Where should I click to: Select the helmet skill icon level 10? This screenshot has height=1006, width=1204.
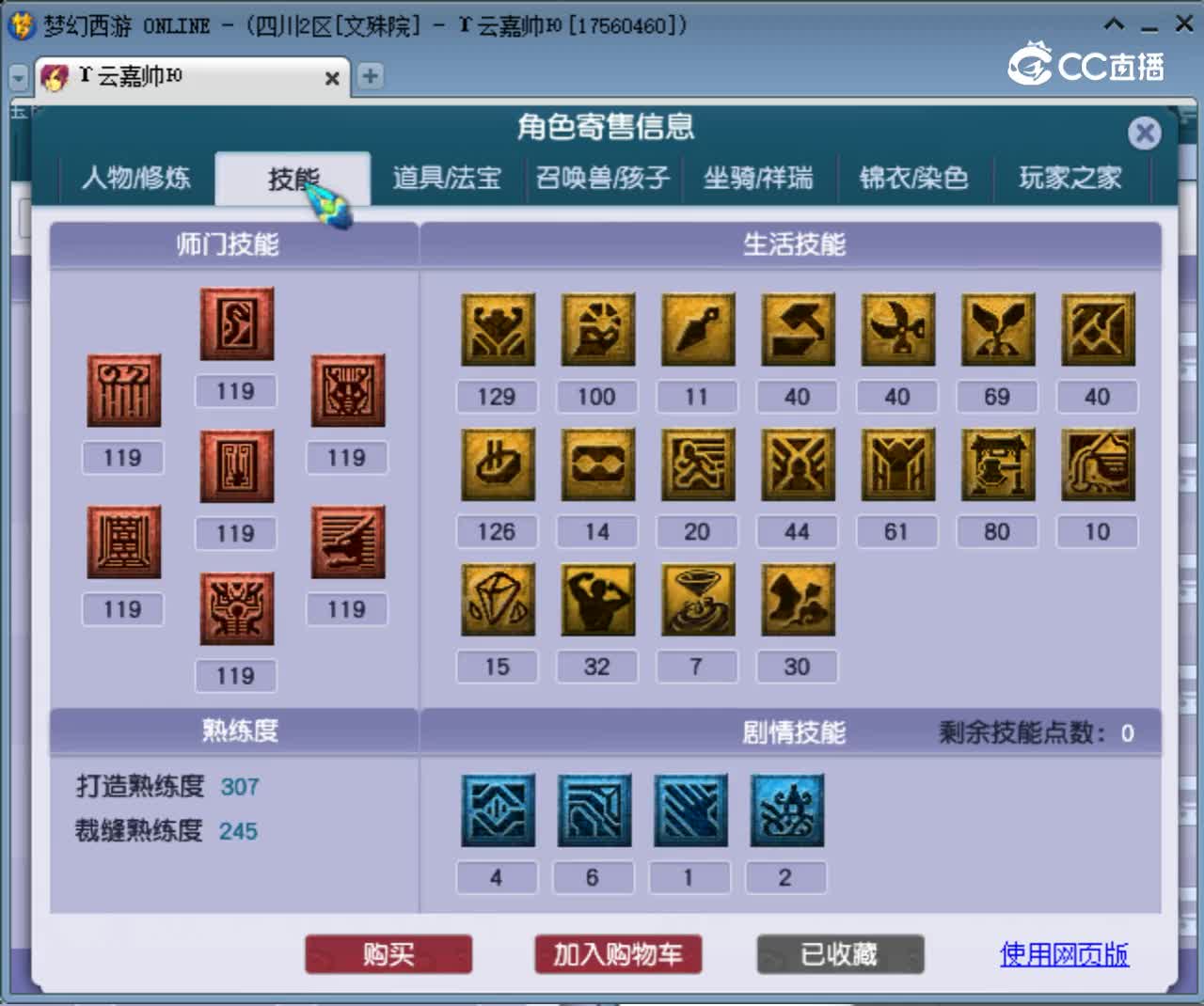pos(1098,464)
